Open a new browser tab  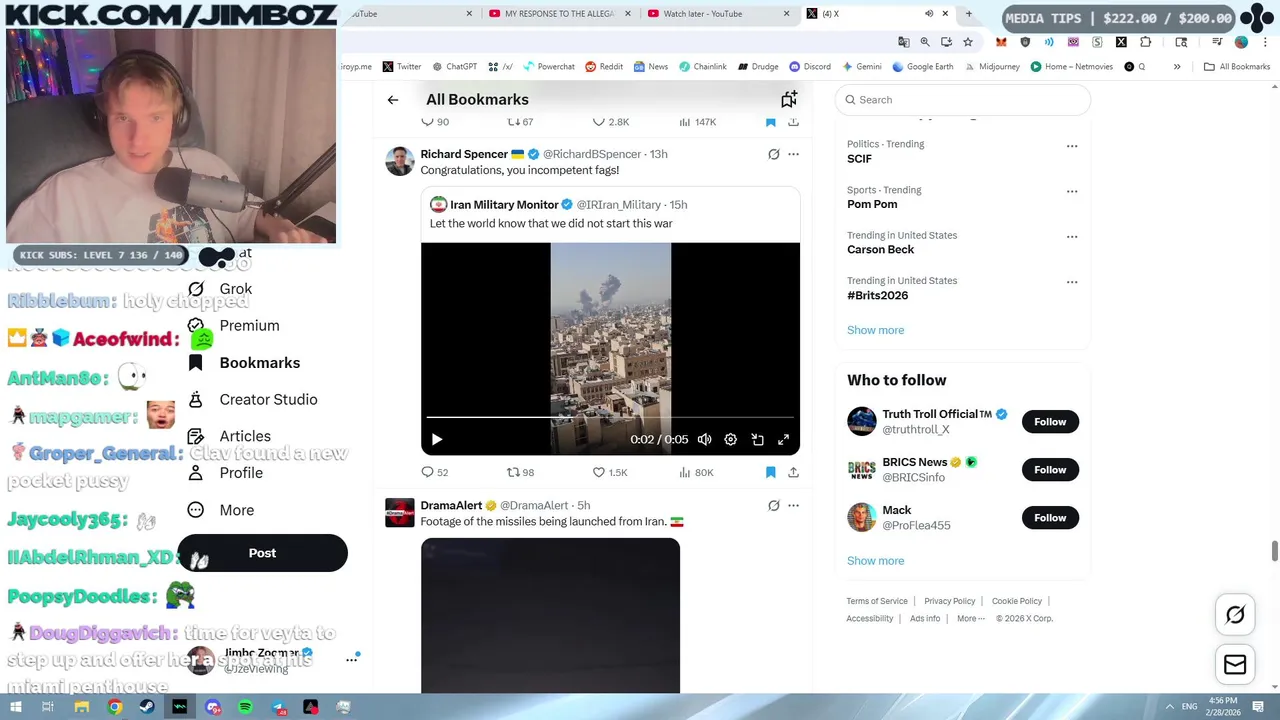coord(968,14)
